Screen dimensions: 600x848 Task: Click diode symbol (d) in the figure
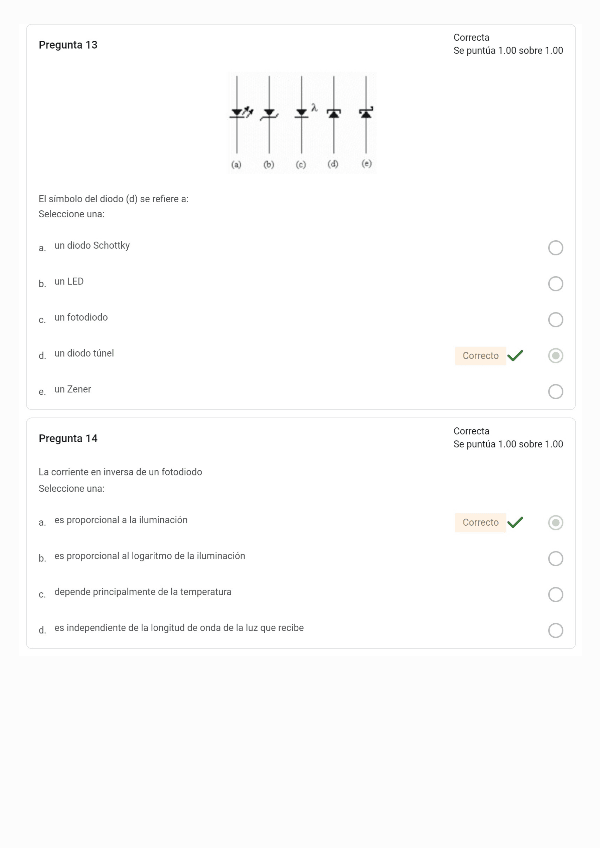pyautogui.click(x=334, y=113)
